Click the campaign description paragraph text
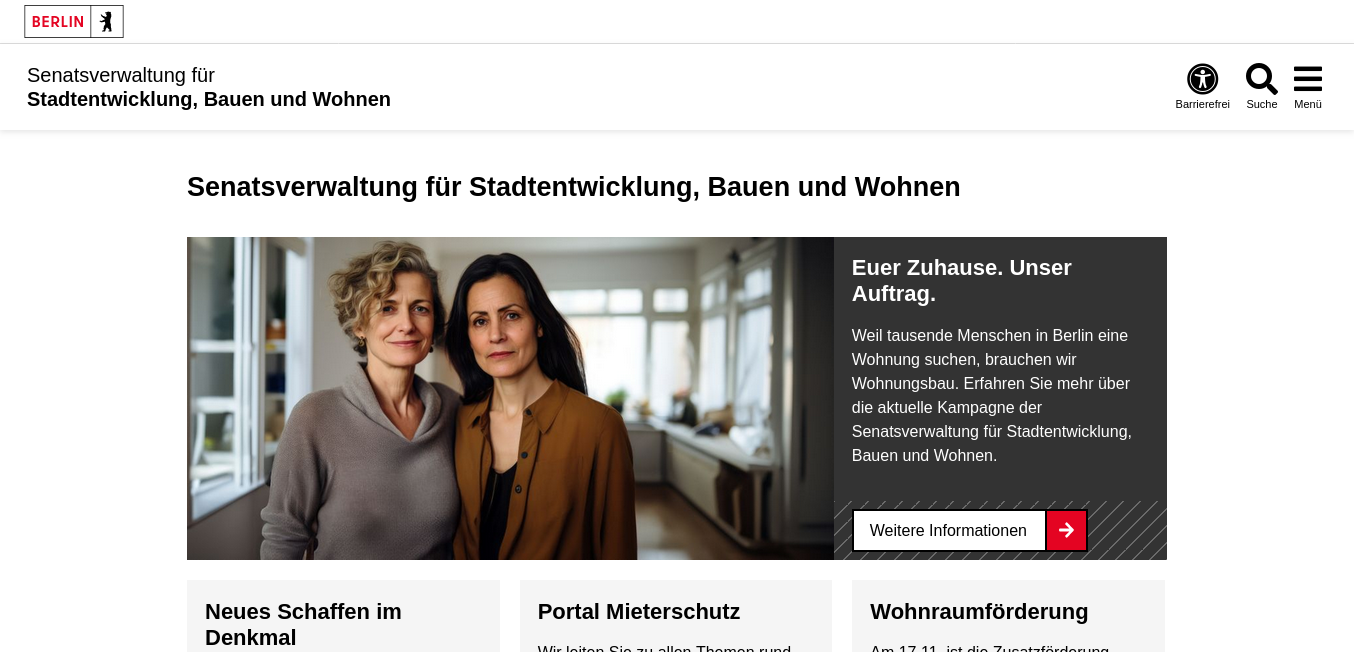Viewport: 1366px width, 652px height. click(992, 396)
